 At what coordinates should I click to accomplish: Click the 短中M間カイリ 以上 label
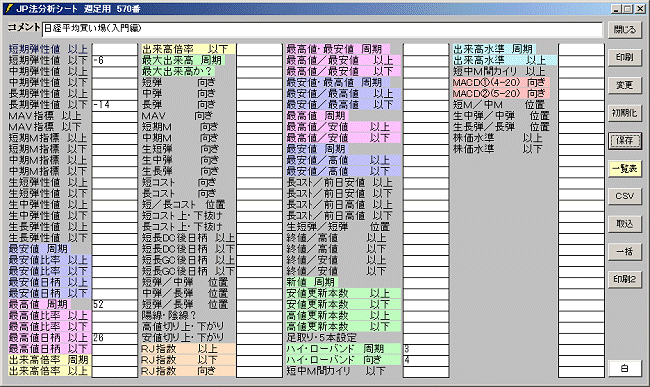(x=499, y=72)
